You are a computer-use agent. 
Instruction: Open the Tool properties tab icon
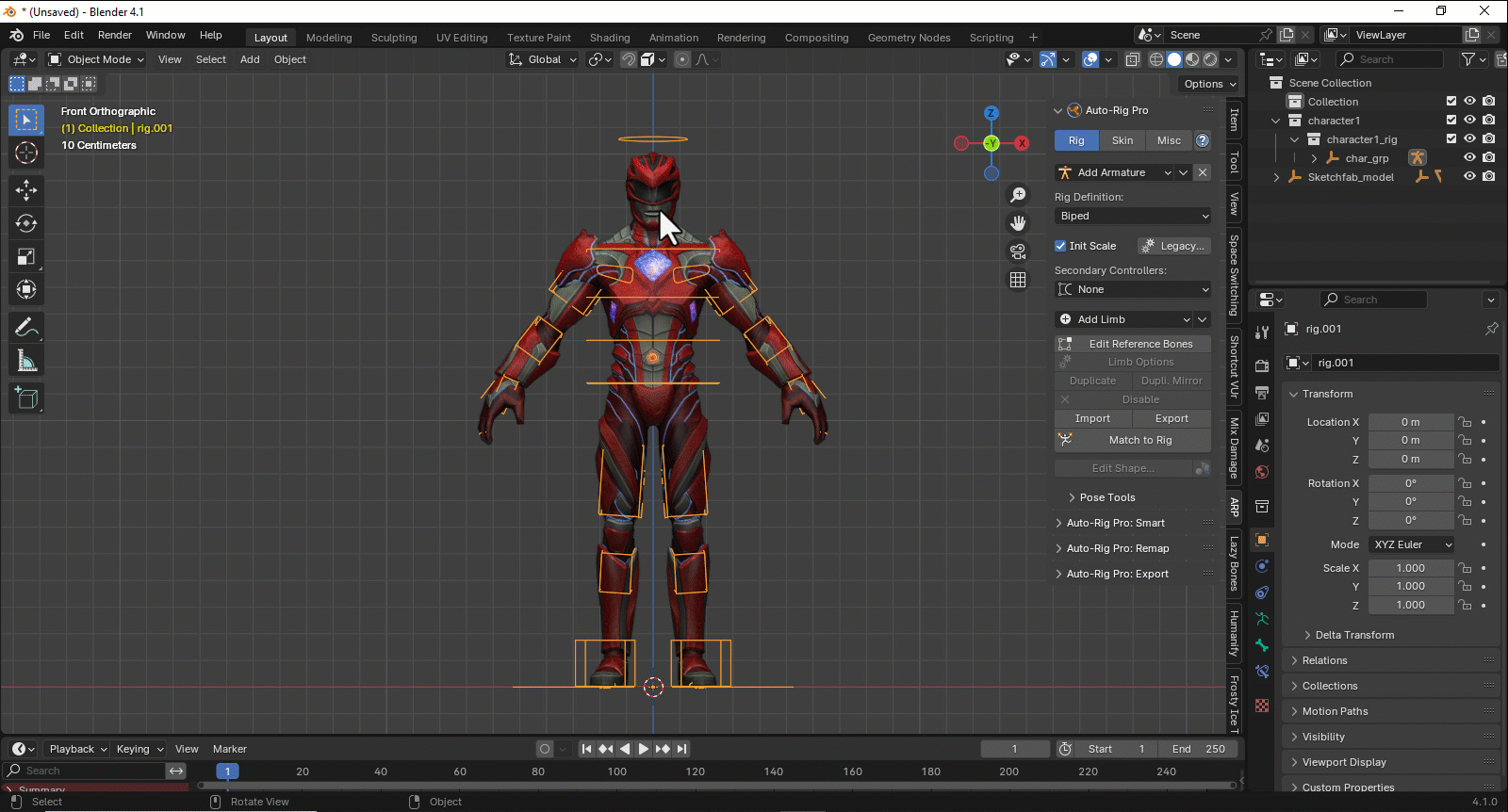[1262, 332]
